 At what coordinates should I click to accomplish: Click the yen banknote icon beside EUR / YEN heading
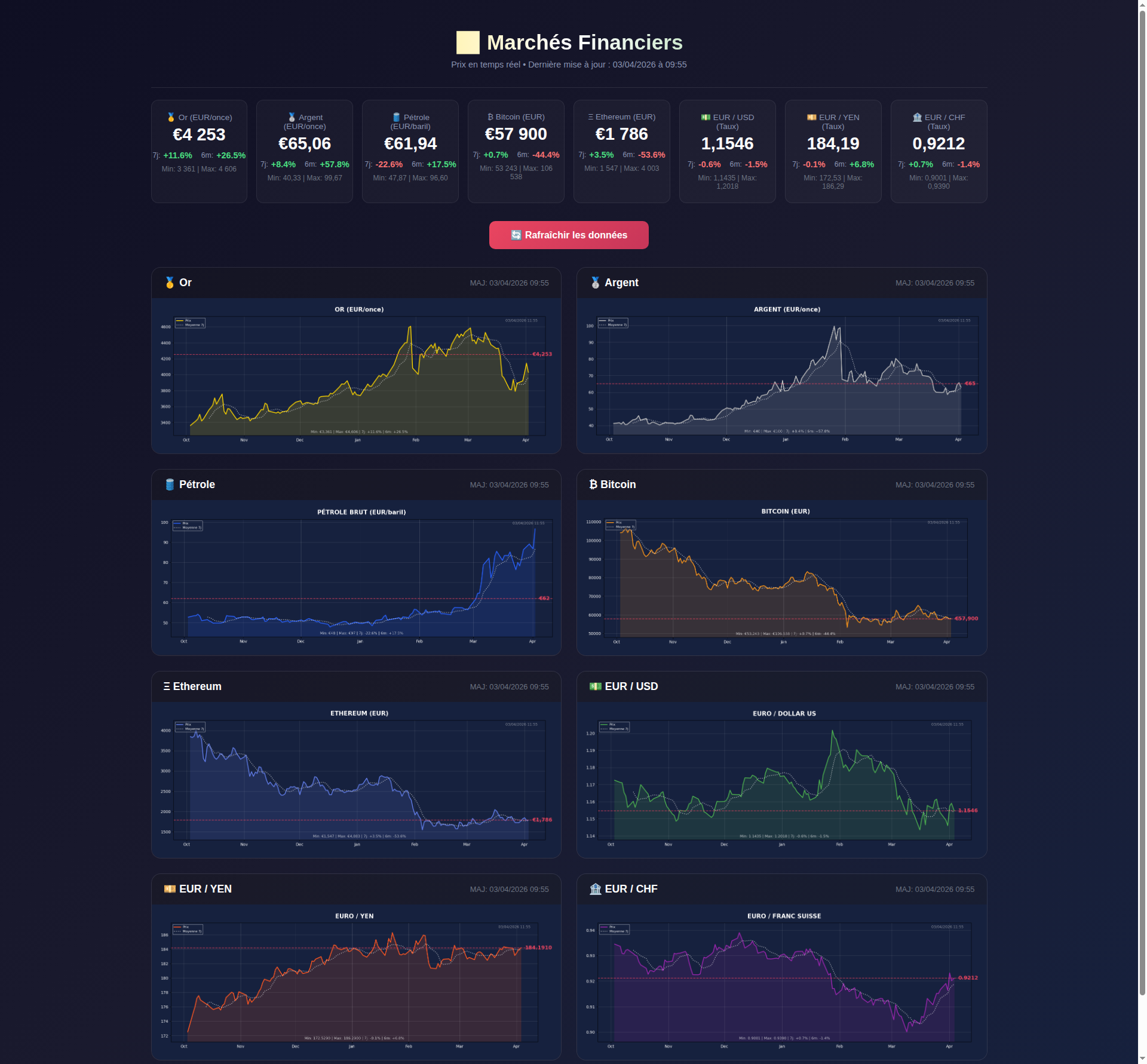tap(170, 889)
